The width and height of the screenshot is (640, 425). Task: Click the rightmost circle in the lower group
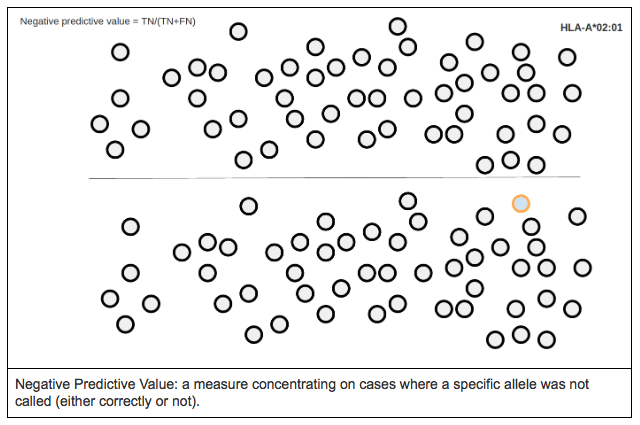click(x=582, y=268)
